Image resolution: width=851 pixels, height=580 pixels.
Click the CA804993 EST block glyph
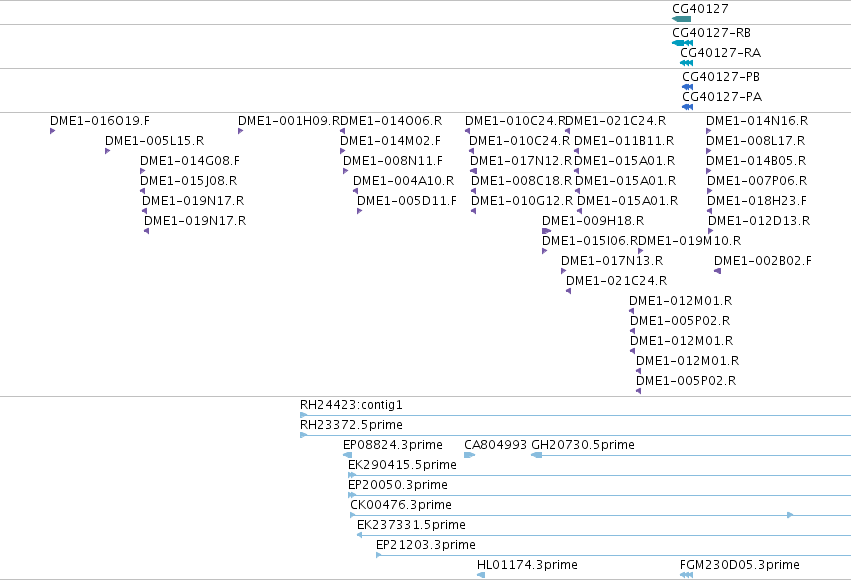coord(469,455)
